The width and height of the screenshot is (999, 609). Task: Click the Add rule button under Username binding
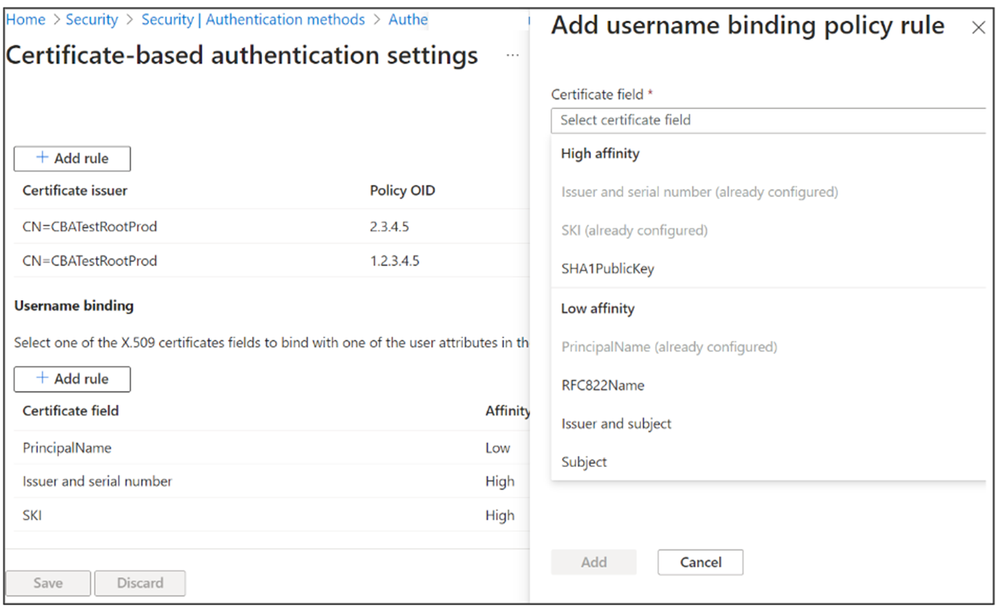(x=72, y=379)
